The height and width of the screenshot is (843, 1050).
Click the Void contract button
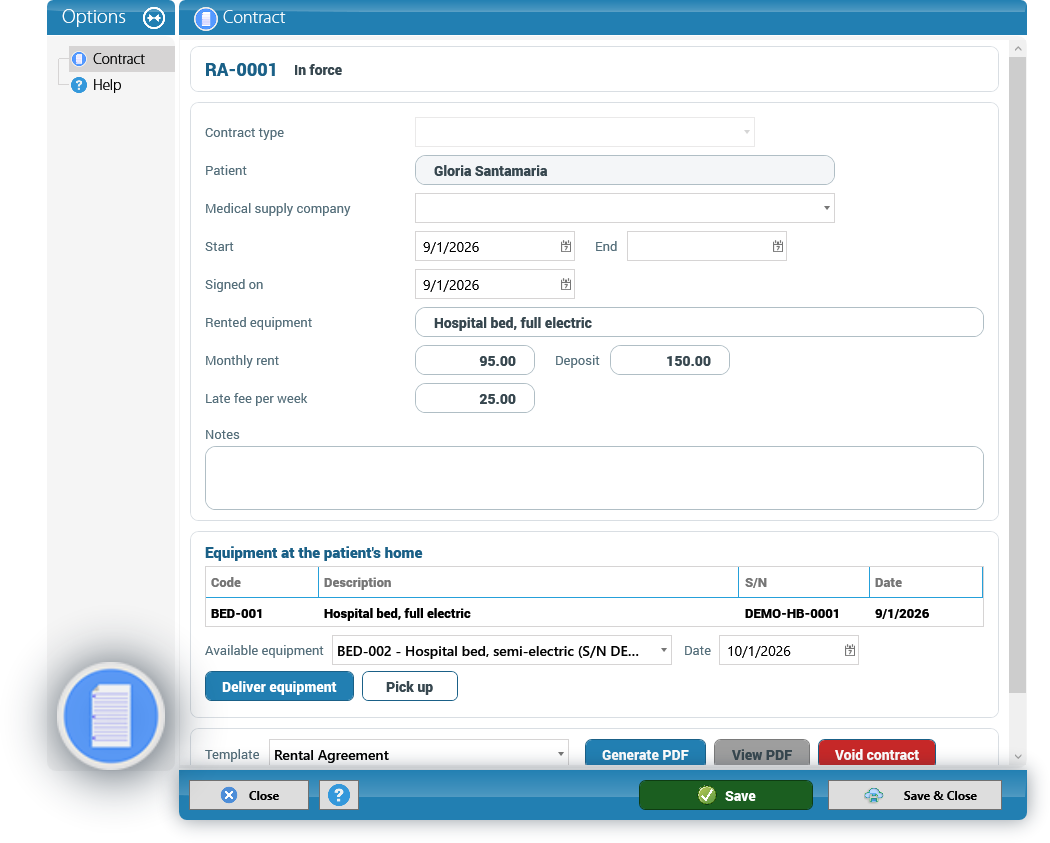click(x=877, y=753)
